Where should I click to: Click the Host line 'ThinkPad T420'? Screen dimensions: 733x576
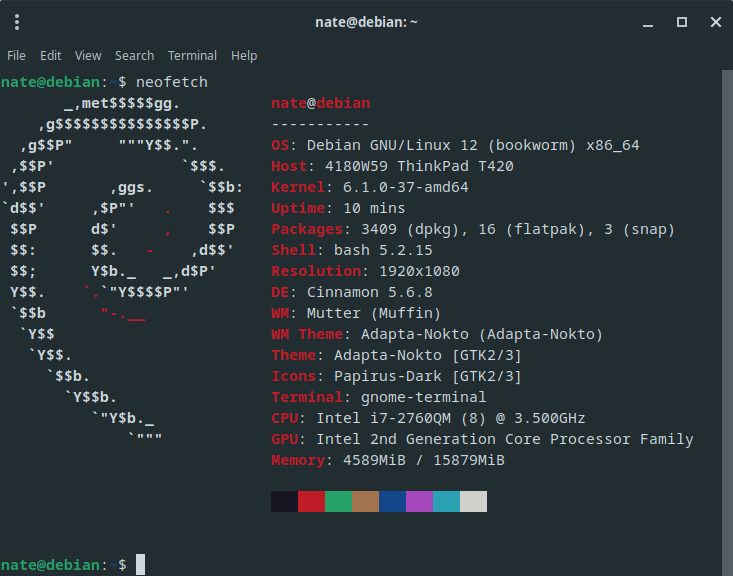(x=455, y=166)
